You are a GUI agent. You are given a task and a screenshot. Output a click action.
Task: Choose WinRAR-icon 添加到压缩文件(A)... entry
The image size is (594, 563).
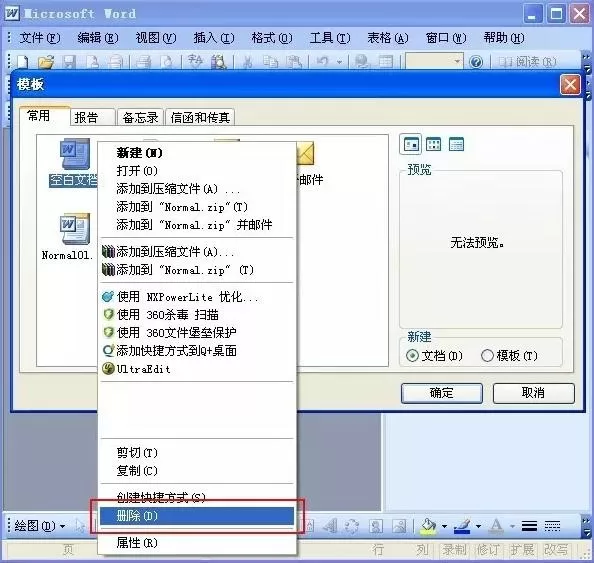point(197,252)
